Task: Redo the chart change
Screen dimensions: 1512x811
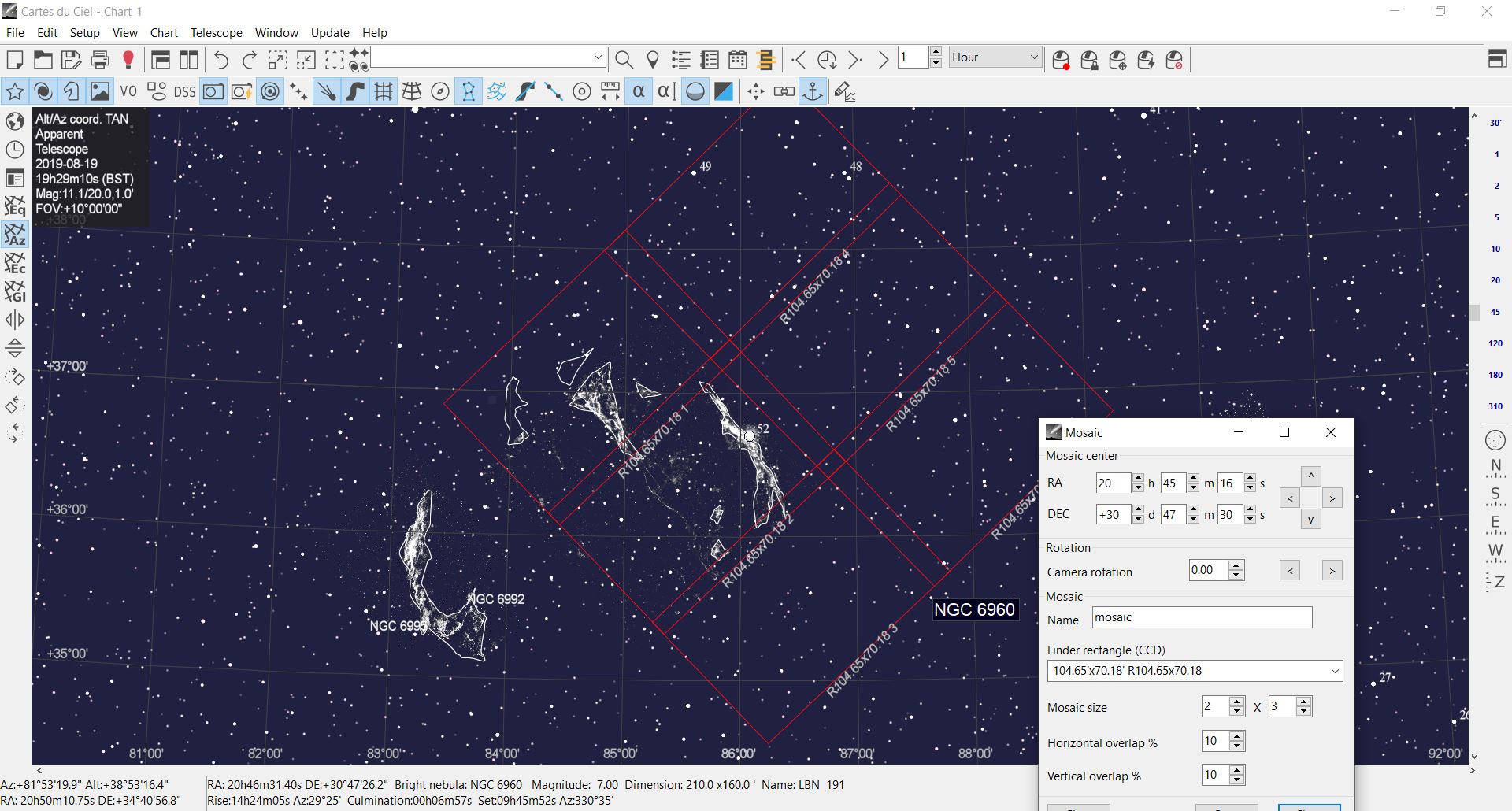Action: (x=250, y=60)
